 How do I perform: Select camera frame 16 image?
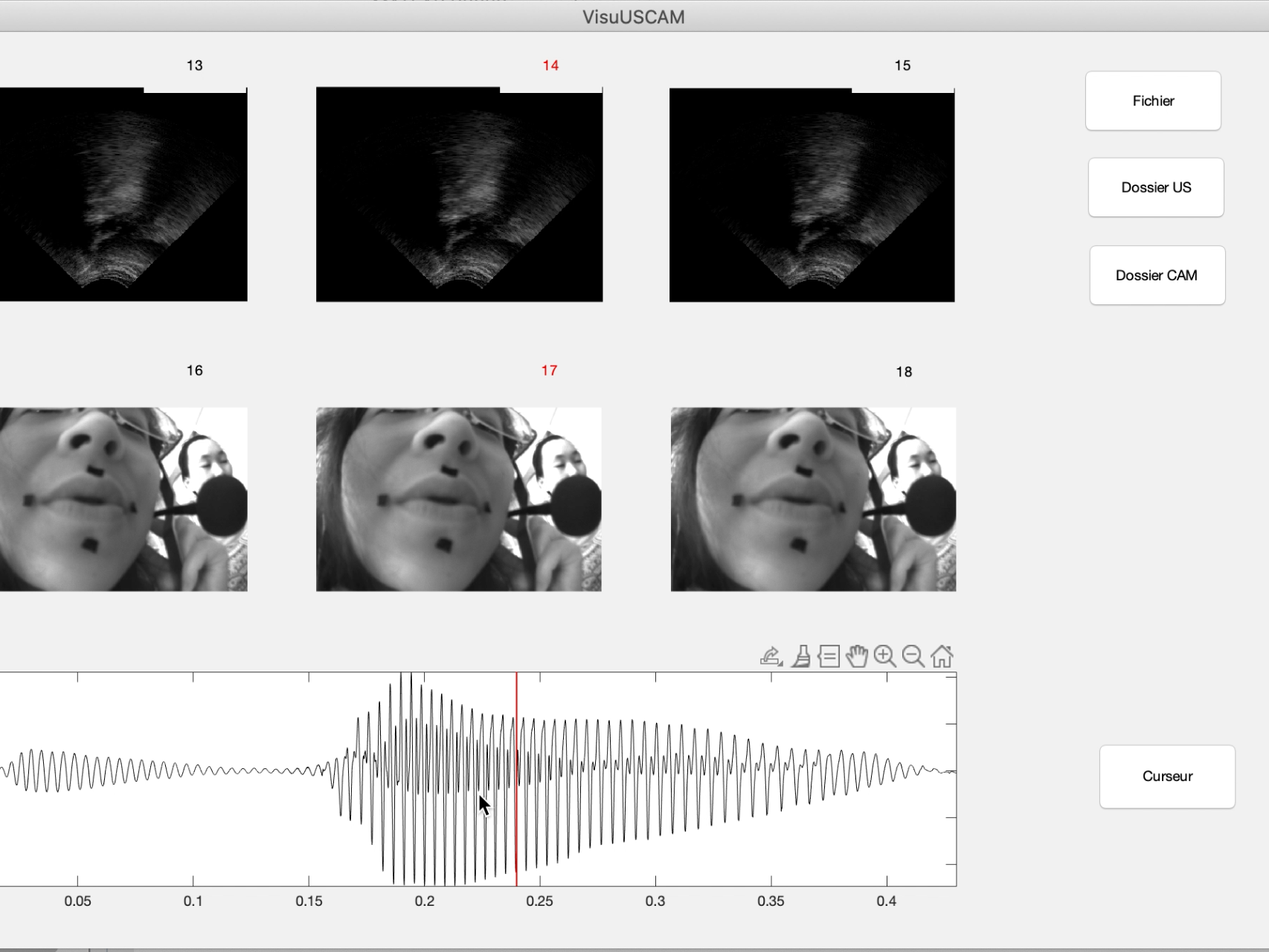click(123, 499)
